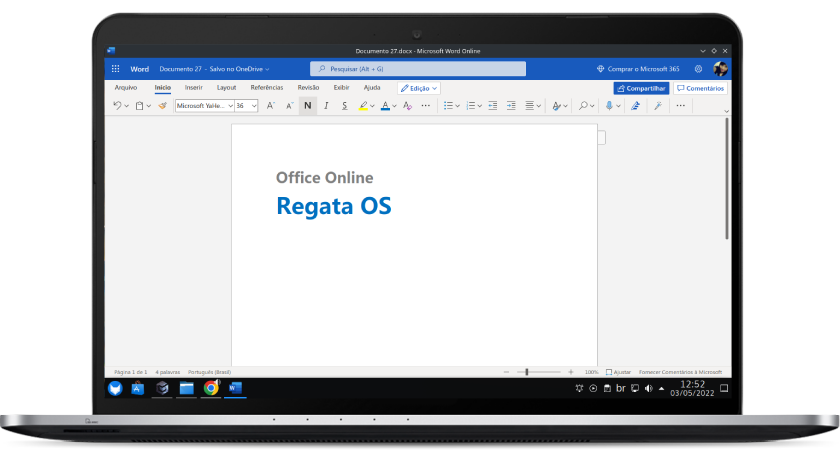Click the paragraph alignment icon
The image size is (840, 454).
click(529, 106)
